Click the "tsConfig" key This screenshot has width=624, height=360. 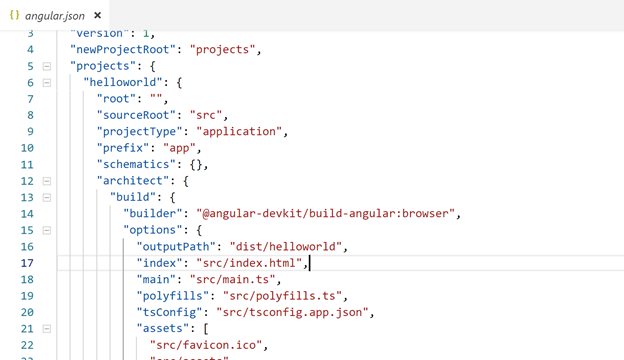[170, 312]
